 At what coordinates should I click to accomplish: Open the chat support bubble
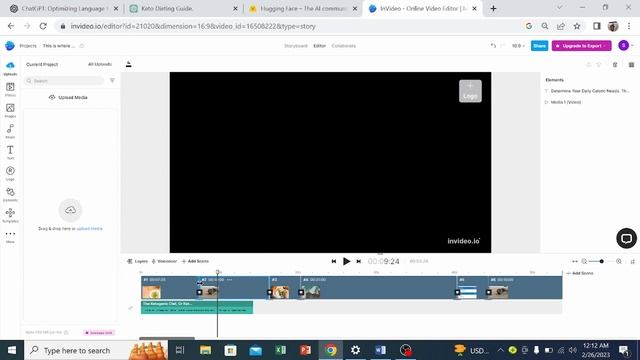point(627,238)
